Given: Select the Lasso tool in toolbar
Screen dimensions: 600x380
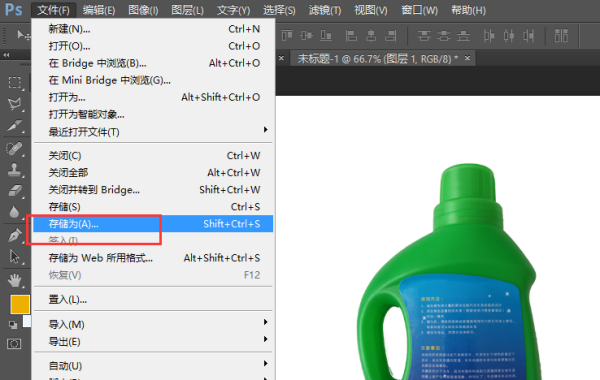Looking at the screenshot, I should 15,104.
